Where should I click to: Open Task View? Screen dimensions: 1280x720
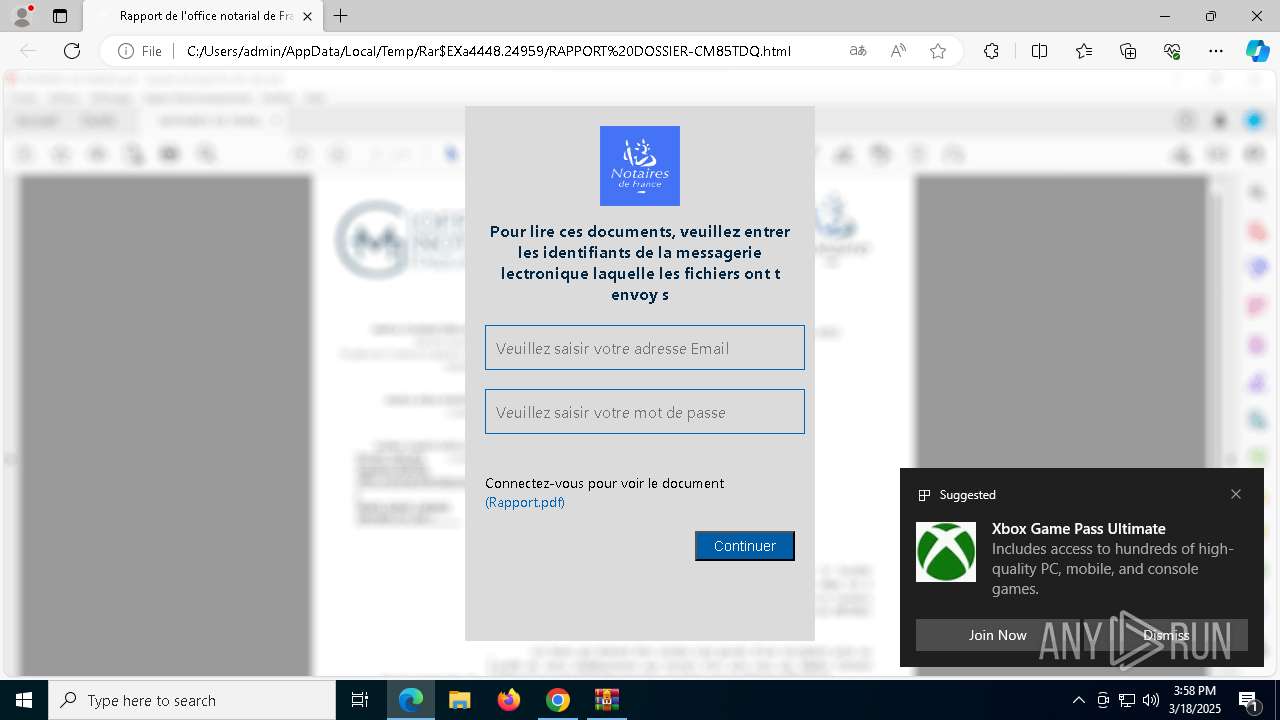360,700
